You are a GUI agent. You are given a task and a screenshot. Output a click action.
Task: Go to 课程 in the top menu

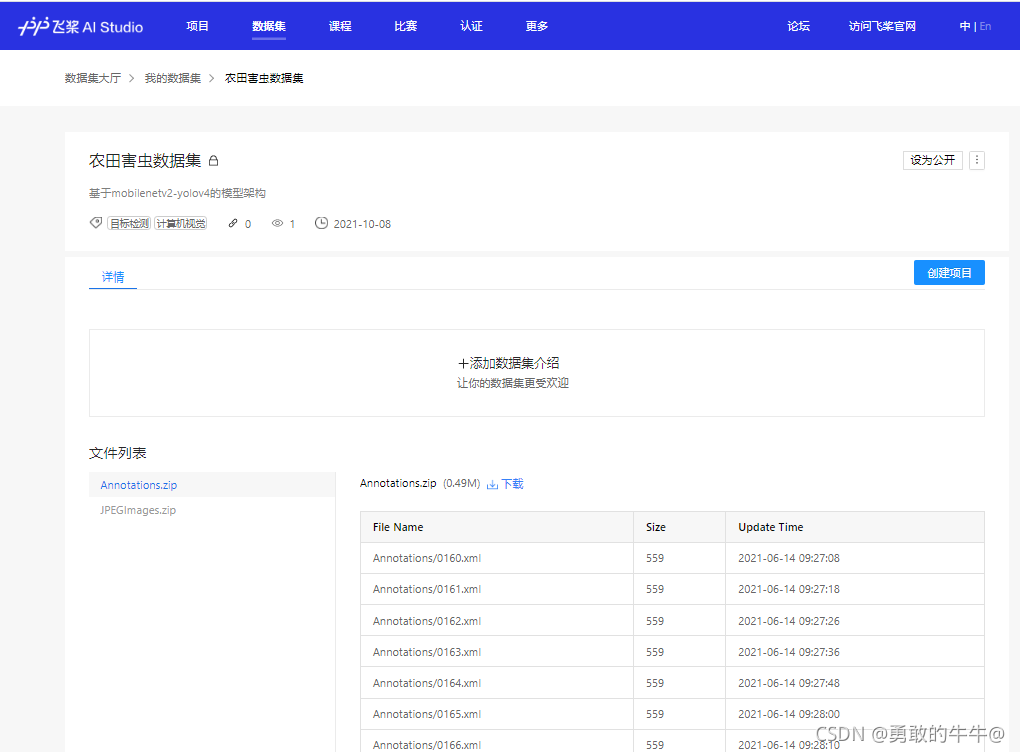point(340,26)
